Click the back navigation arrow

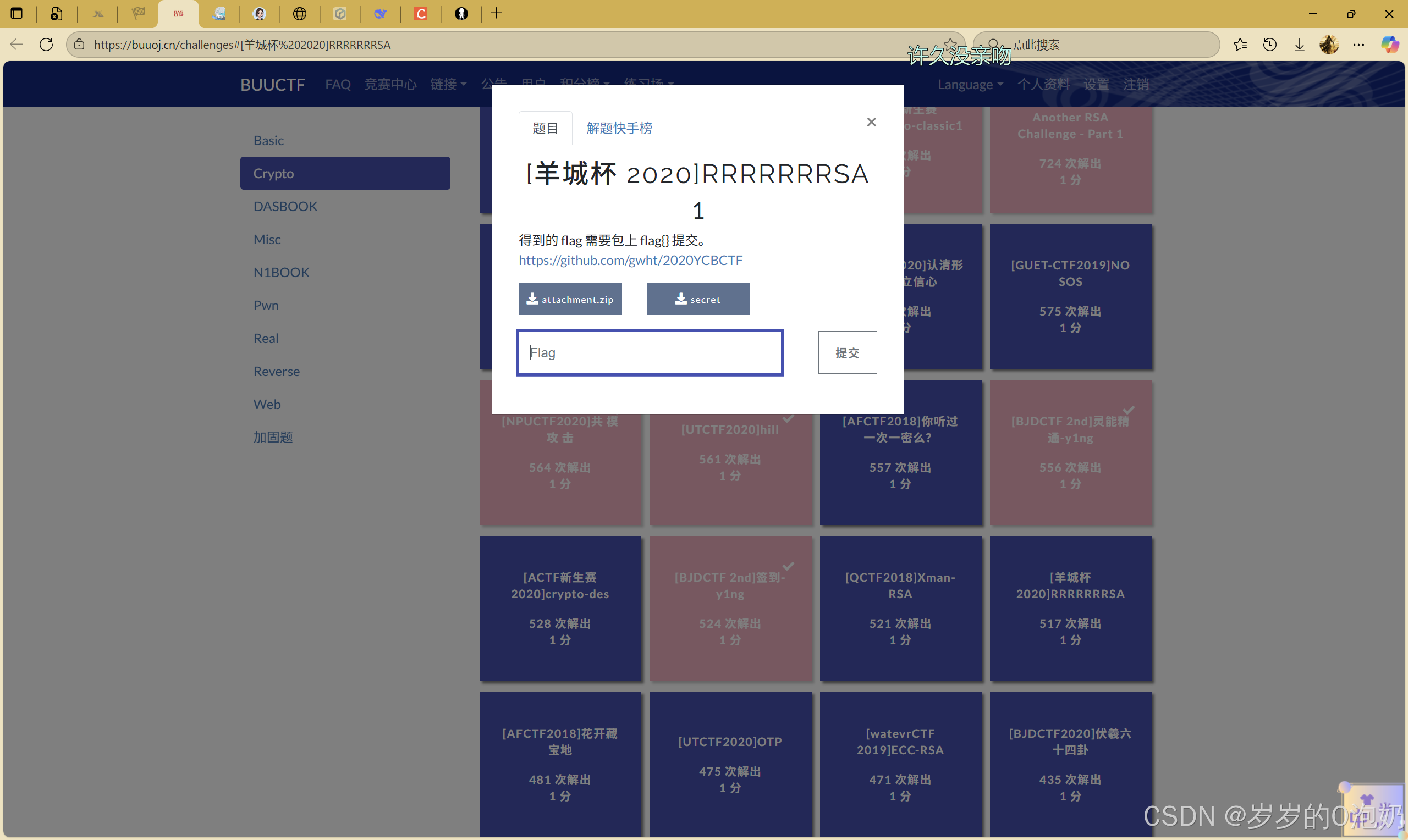click(x=16, y=45)
